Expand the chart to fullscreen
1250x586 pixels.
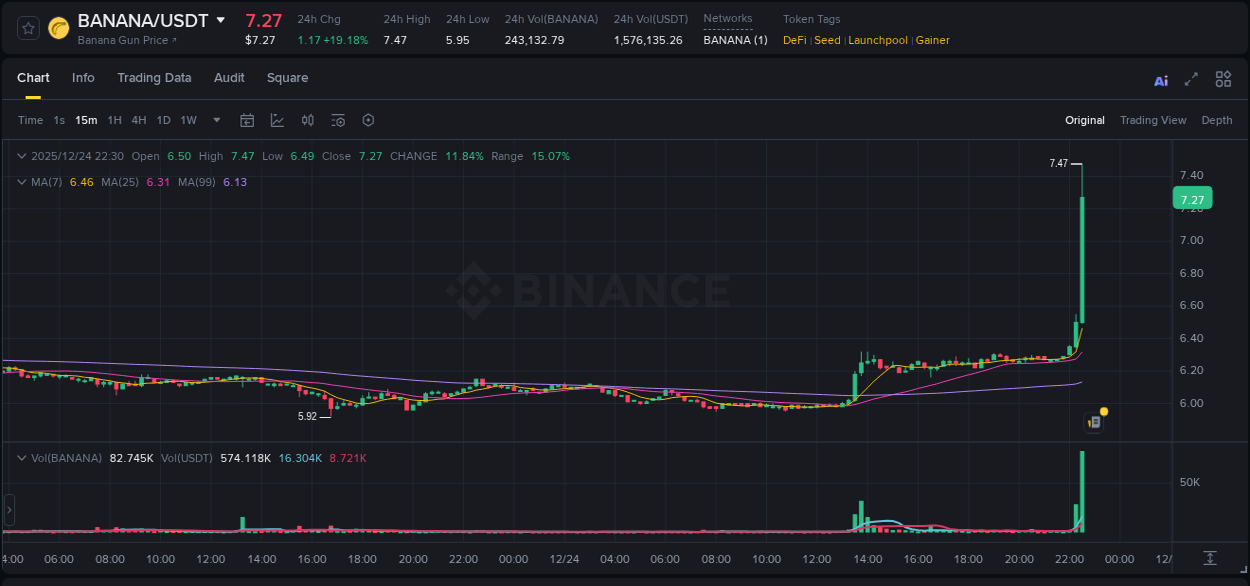coord(1191,78)
